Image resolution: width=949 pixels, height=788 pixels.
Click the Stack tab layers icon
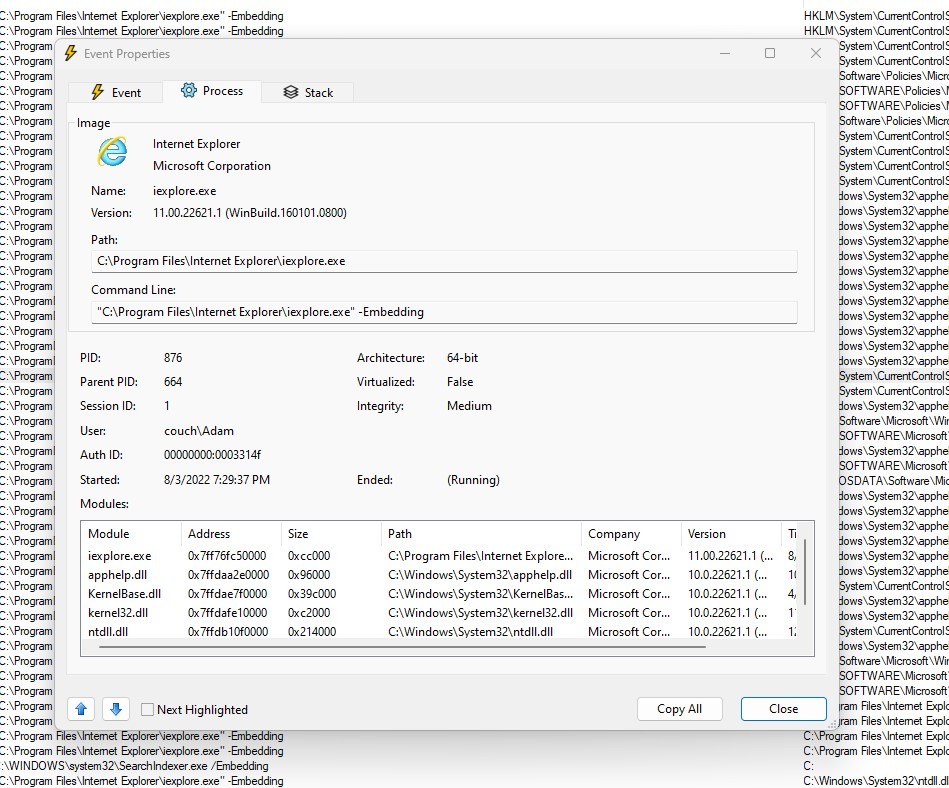(291, 92)
